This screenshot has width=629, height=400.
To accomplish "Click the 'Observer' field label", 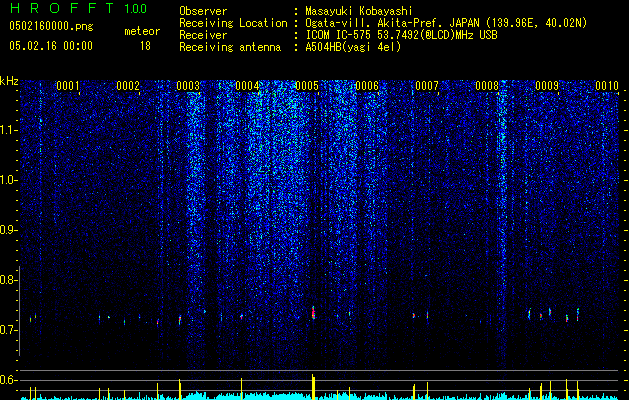I will point(203,11).
